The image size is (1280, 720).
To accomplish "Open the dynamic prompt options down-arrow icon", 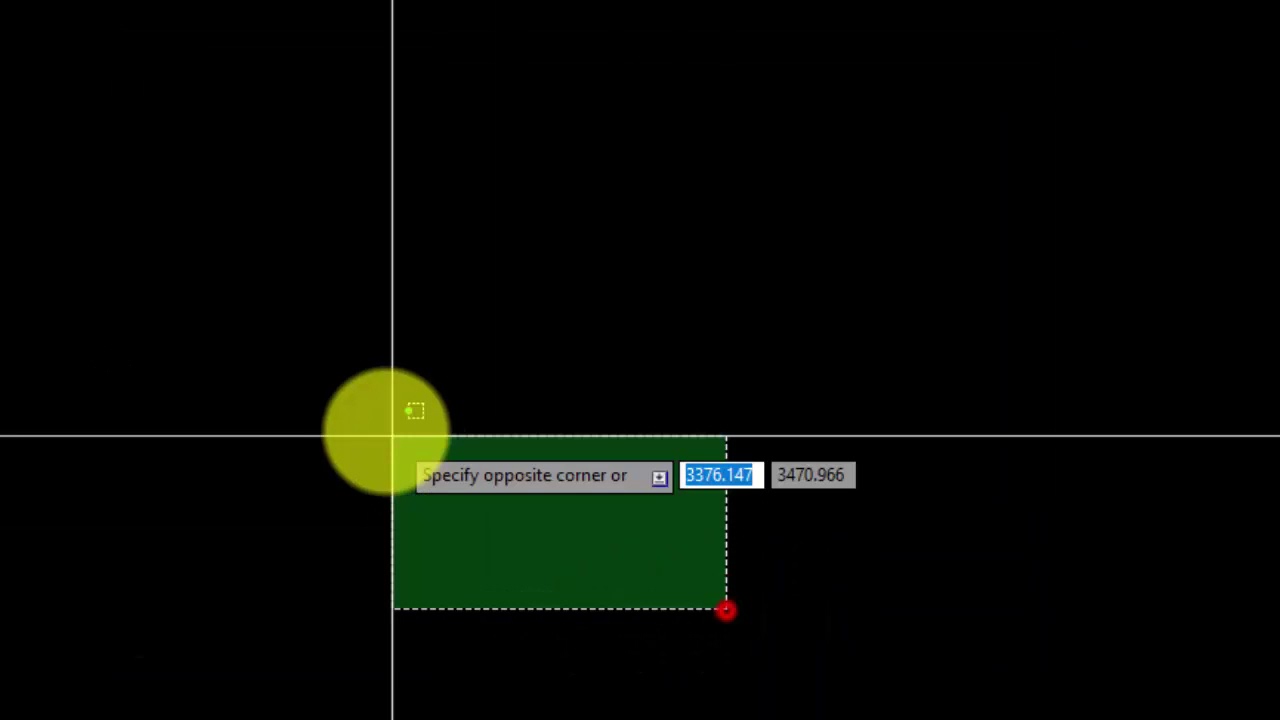I will [x=659, y=477].
